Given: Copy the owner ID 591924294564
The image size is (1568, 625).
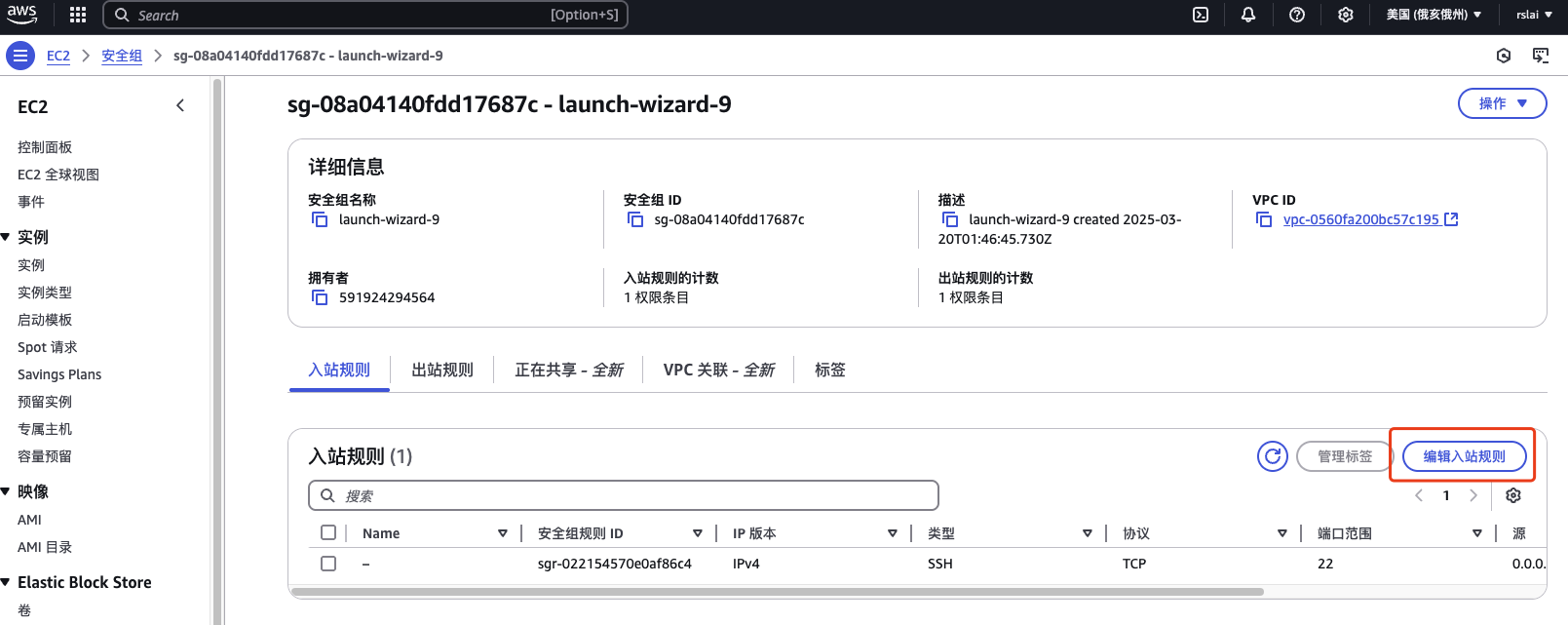Looking at the screenshot, I should click(320, 297).
